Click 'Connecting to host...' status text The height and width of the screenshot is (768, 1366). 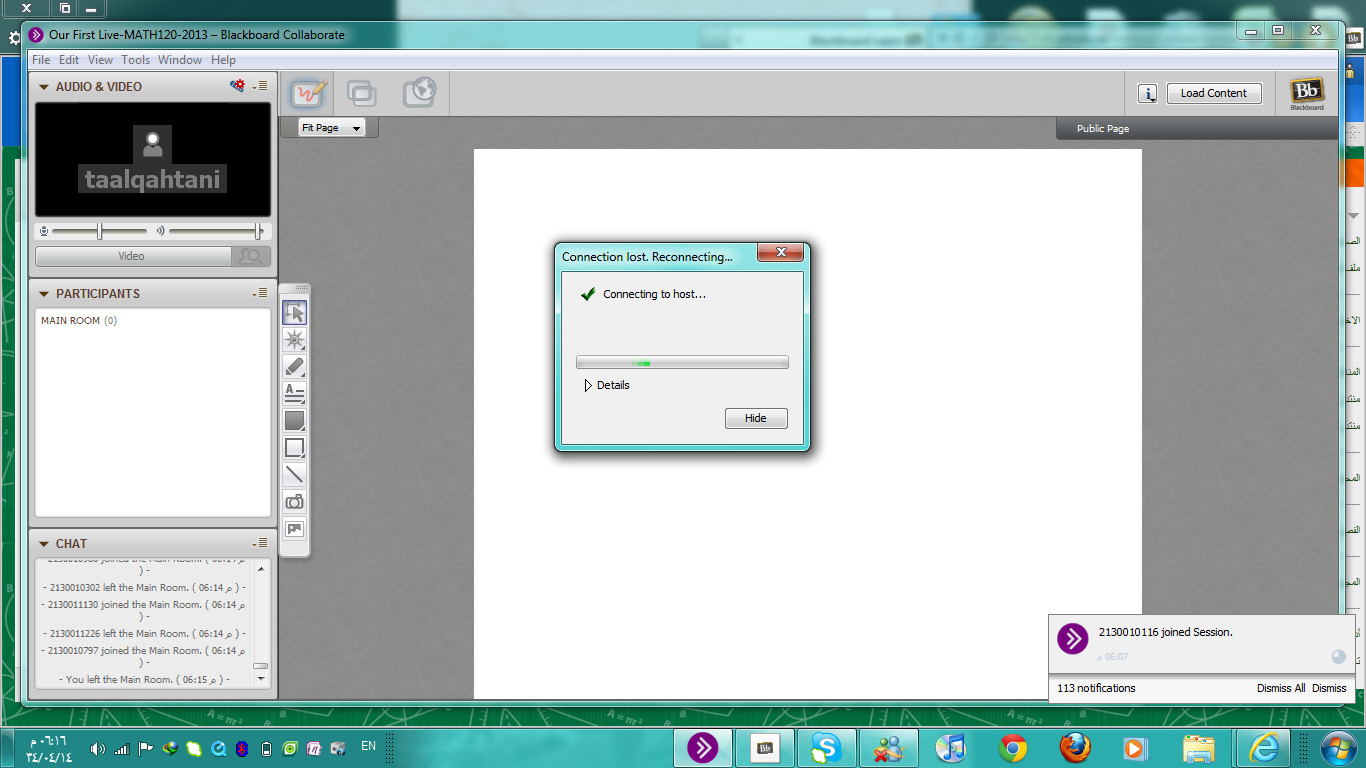[654, 294]
